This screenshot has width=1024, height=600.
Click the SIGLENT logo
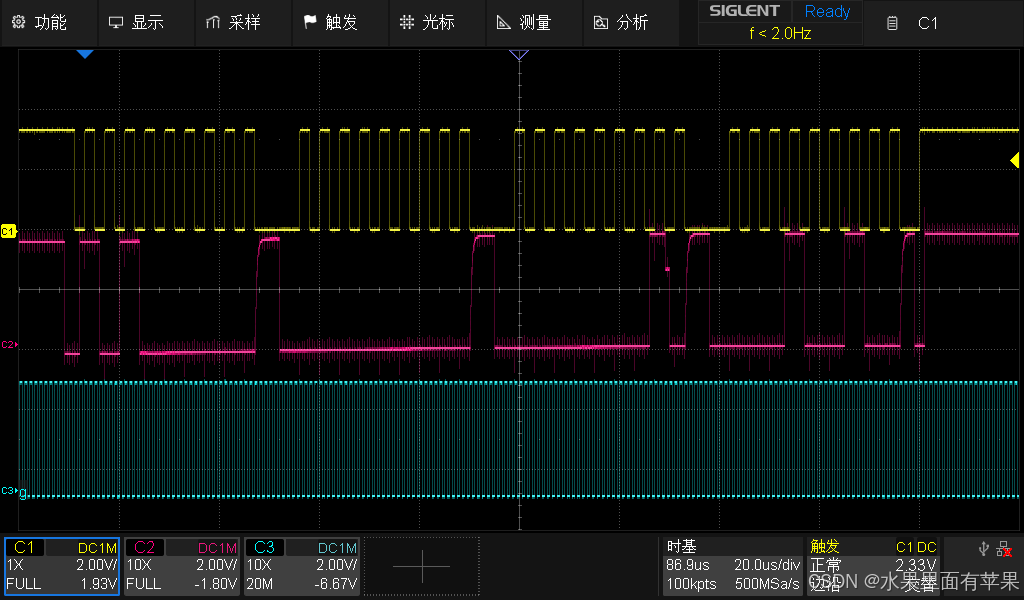[x=744, y=10]
